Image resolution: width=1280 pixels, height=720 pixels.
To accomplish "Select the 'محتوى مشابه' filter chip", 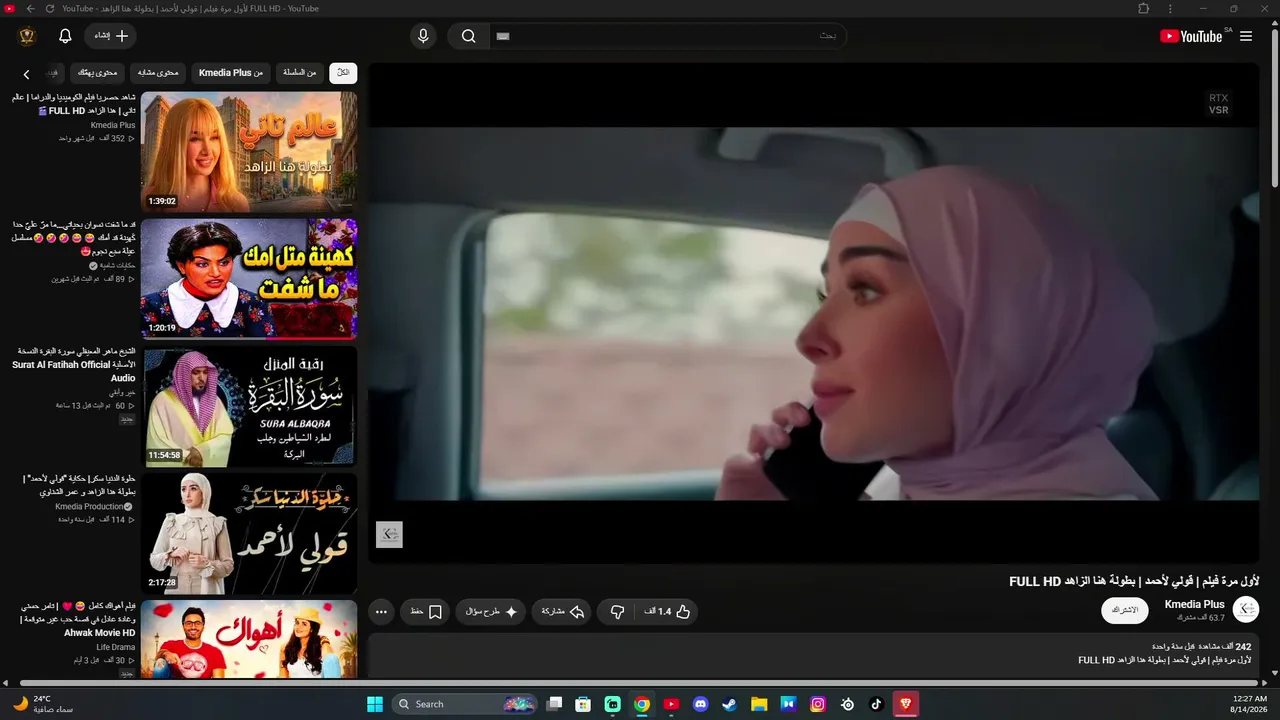I will pos(158,72).
